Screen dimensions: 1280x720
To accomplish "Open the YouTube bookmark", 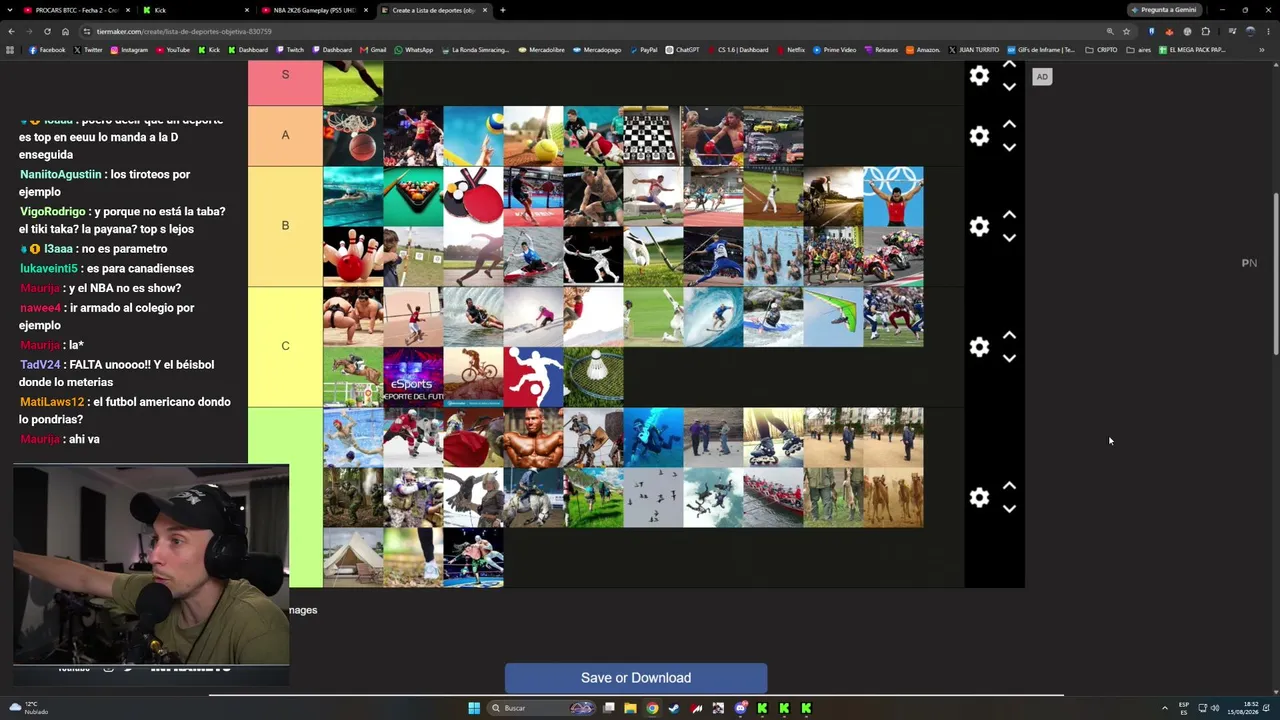I will tap(173, 49).
